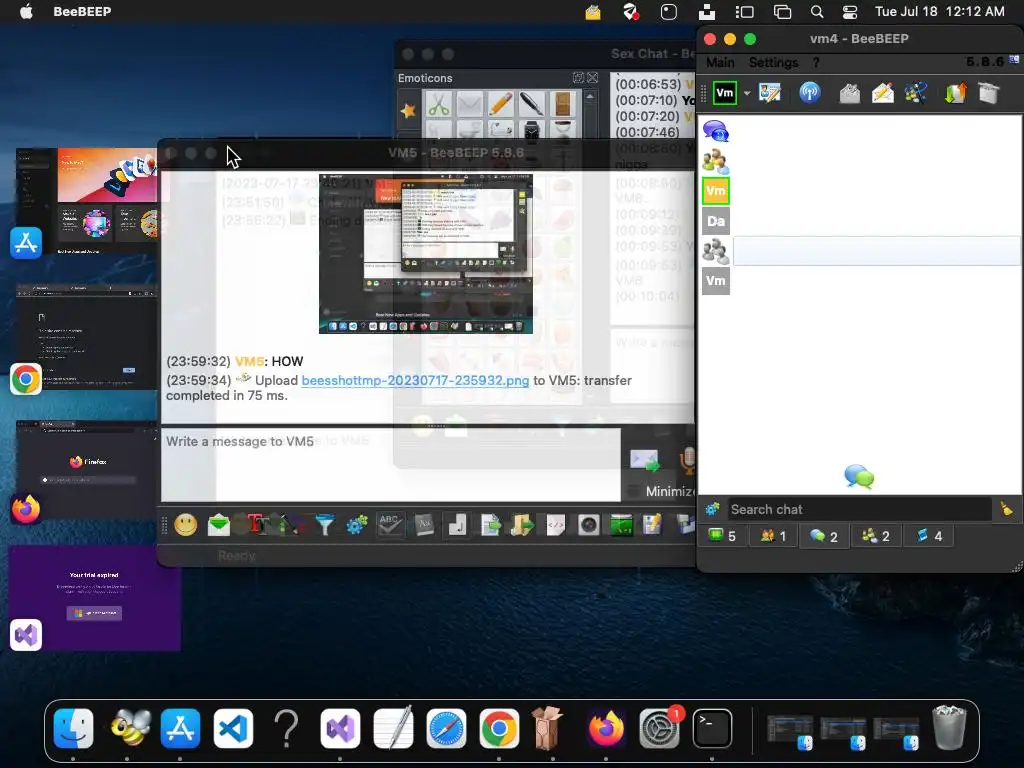Click the Search chat field
This screenshot has height=768, width=1024.
[859, 509]
